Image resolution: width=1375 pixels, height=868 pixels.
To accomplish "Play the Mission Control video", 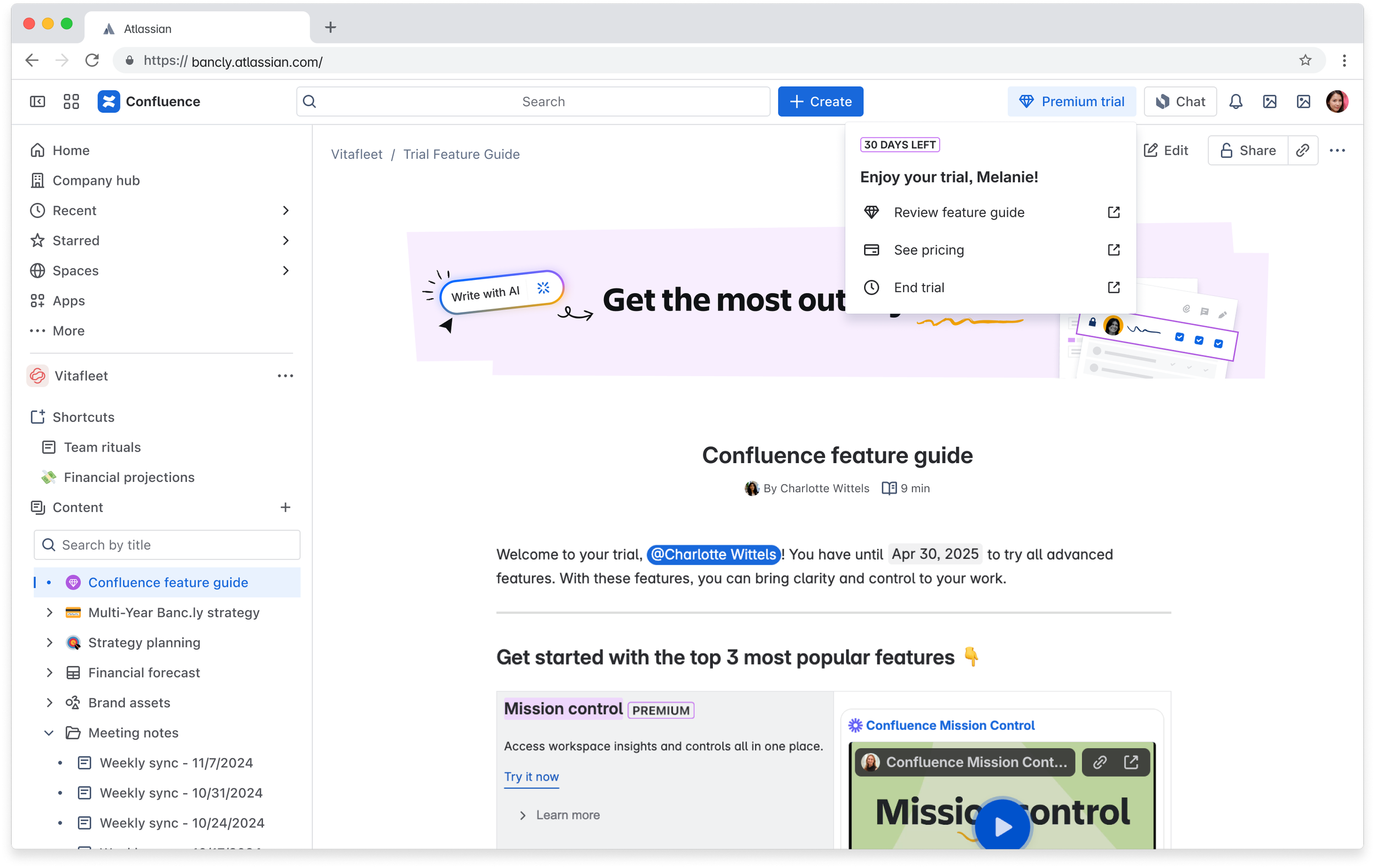I will click(1002, 826).
